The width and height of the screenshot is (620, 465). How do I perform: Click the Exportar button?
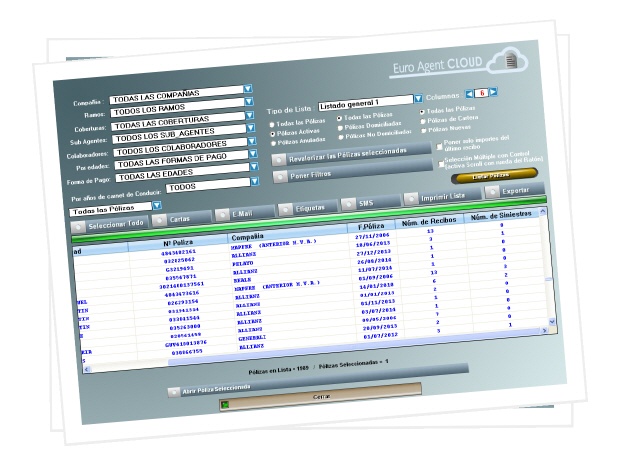[515, 191]
